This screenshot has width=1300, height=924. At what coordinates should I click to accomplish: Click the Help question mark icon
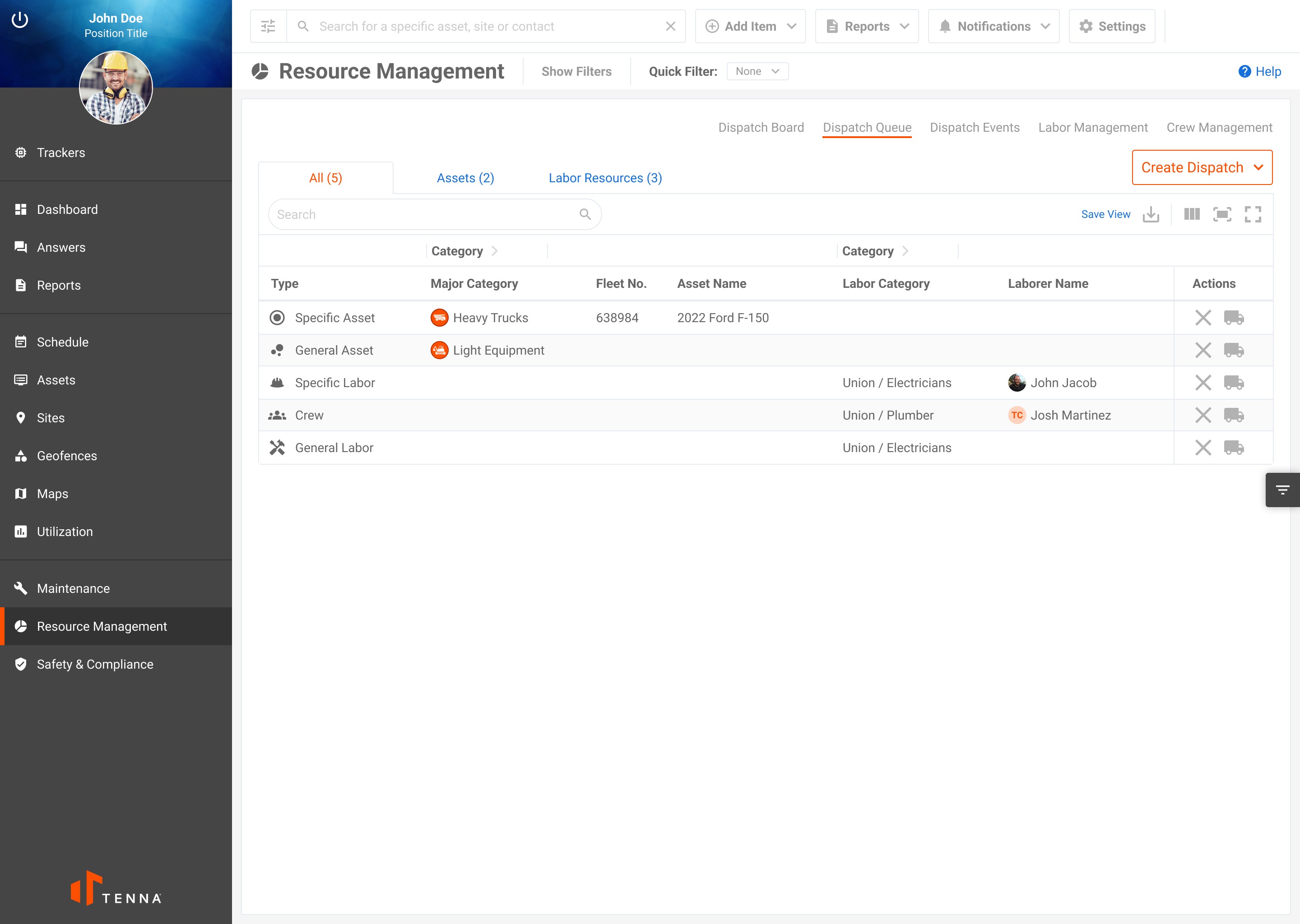1244,71
